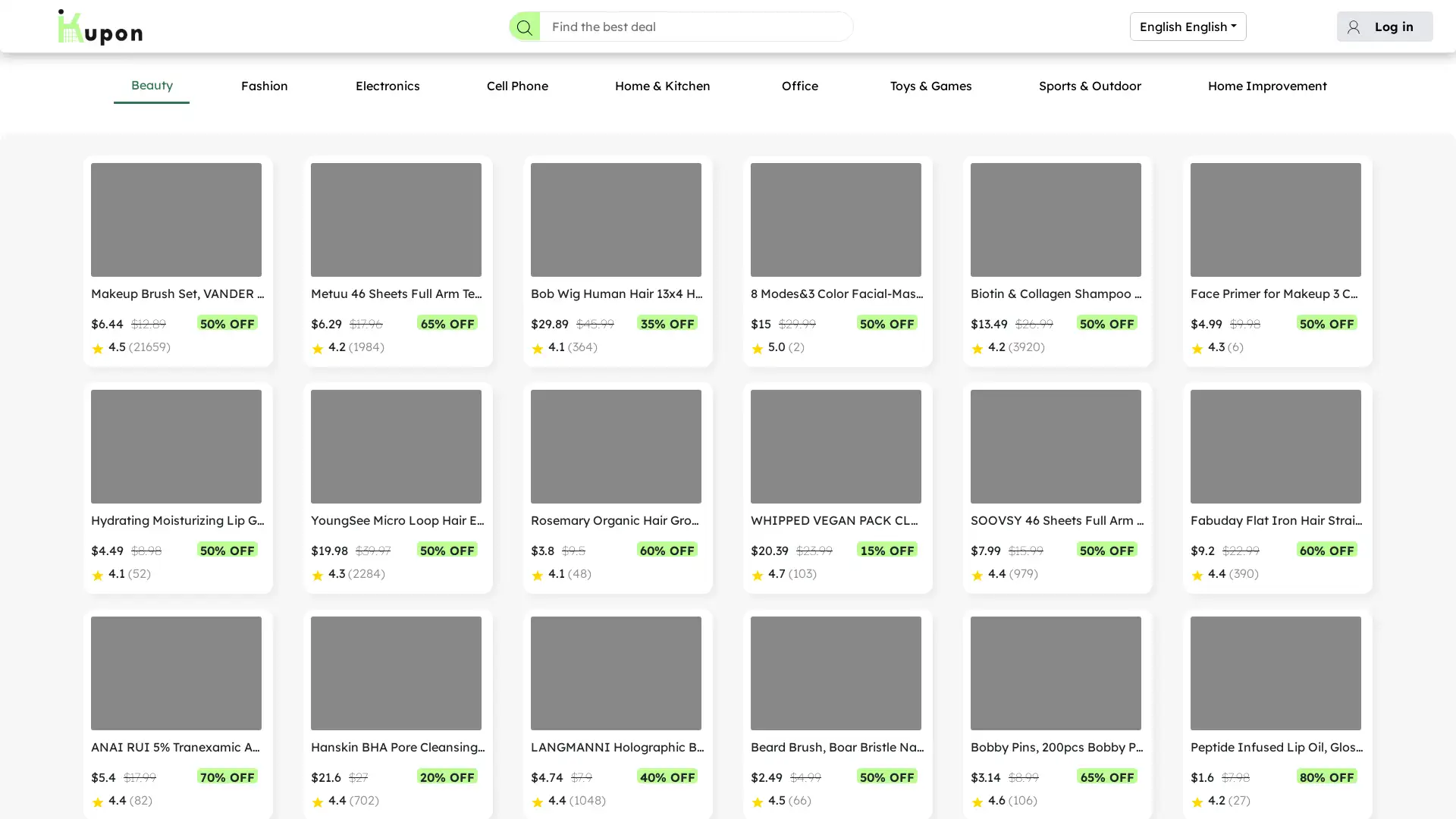Open Hanskin BHA Pore Cleansing thumbnail
Image resolution: width=1456 pixels, height=819 pixels.
pos(396,673)
